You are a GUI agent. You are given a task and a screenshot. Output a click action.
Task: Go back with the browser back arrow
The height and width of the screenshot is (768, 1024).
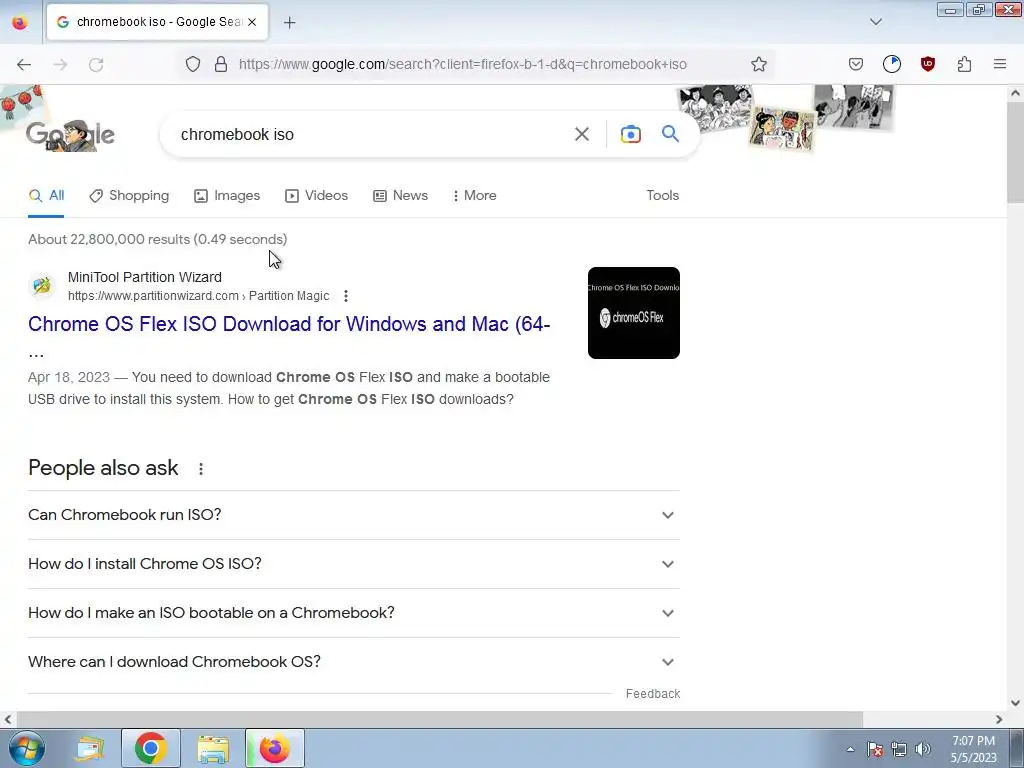[x=24, y=64]
